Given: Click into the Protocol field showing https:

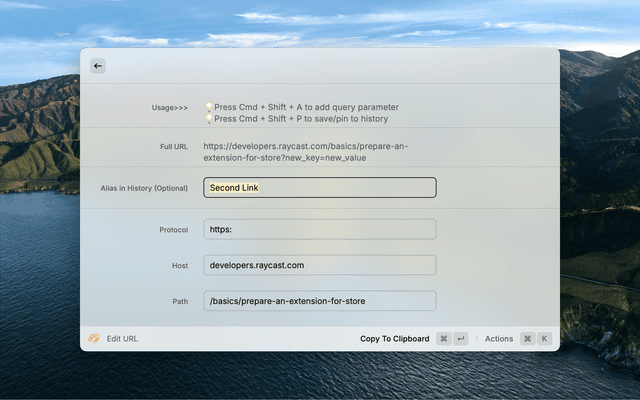Looking at the screenshot, I should pos(320,229).
